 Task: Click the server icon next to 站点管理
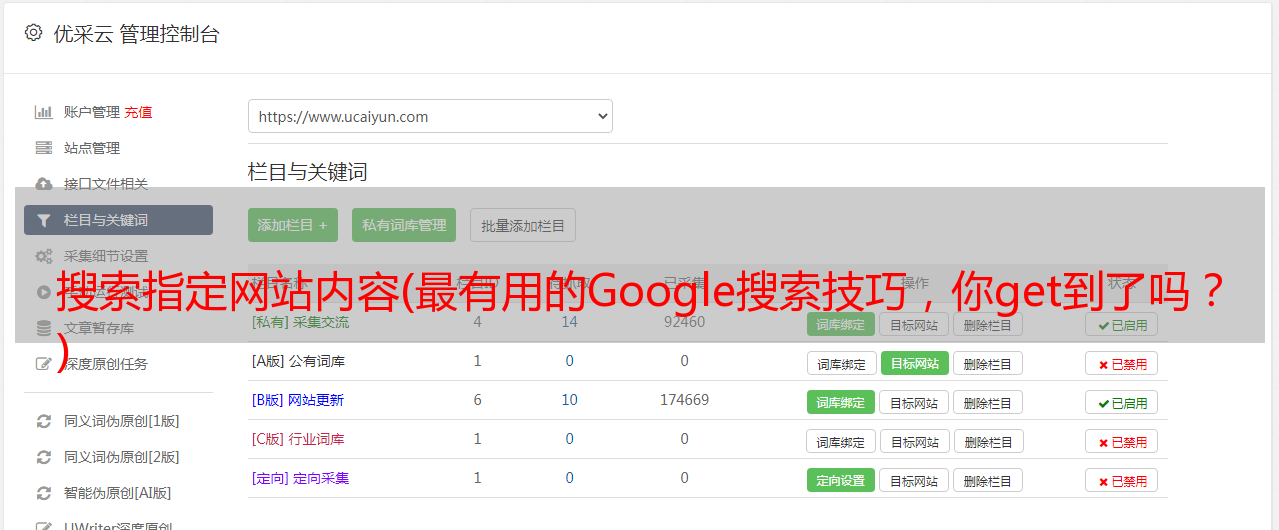tap(44, 148)
